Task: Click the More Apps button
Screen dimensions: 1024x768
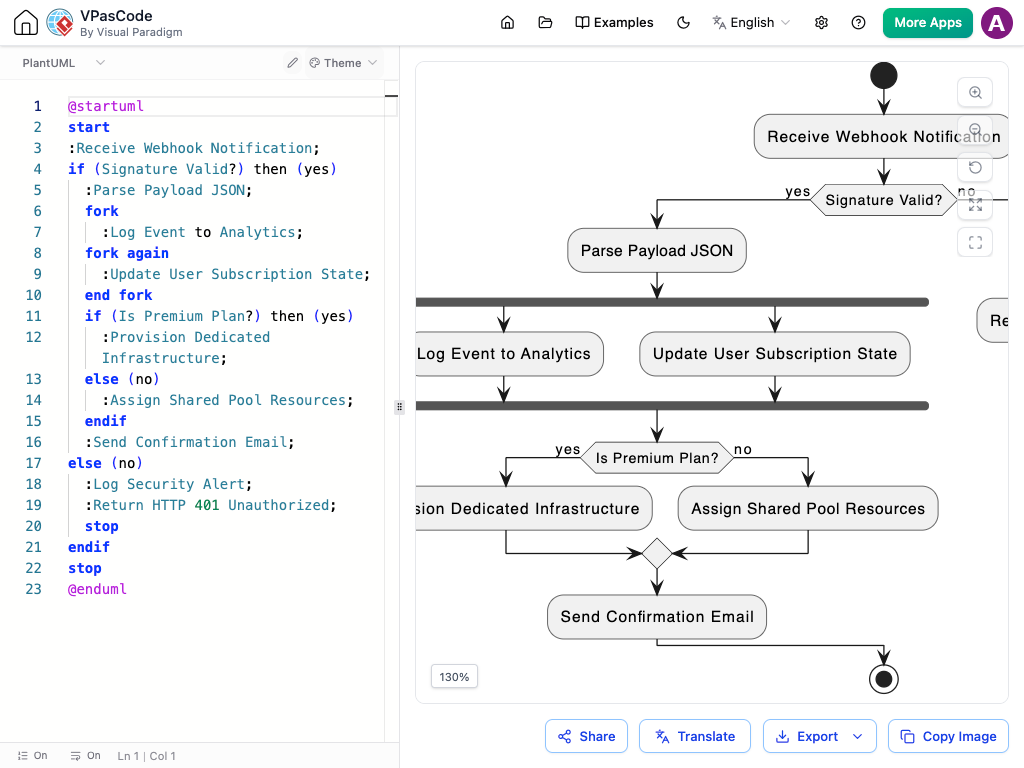Action: click(927, 23)
